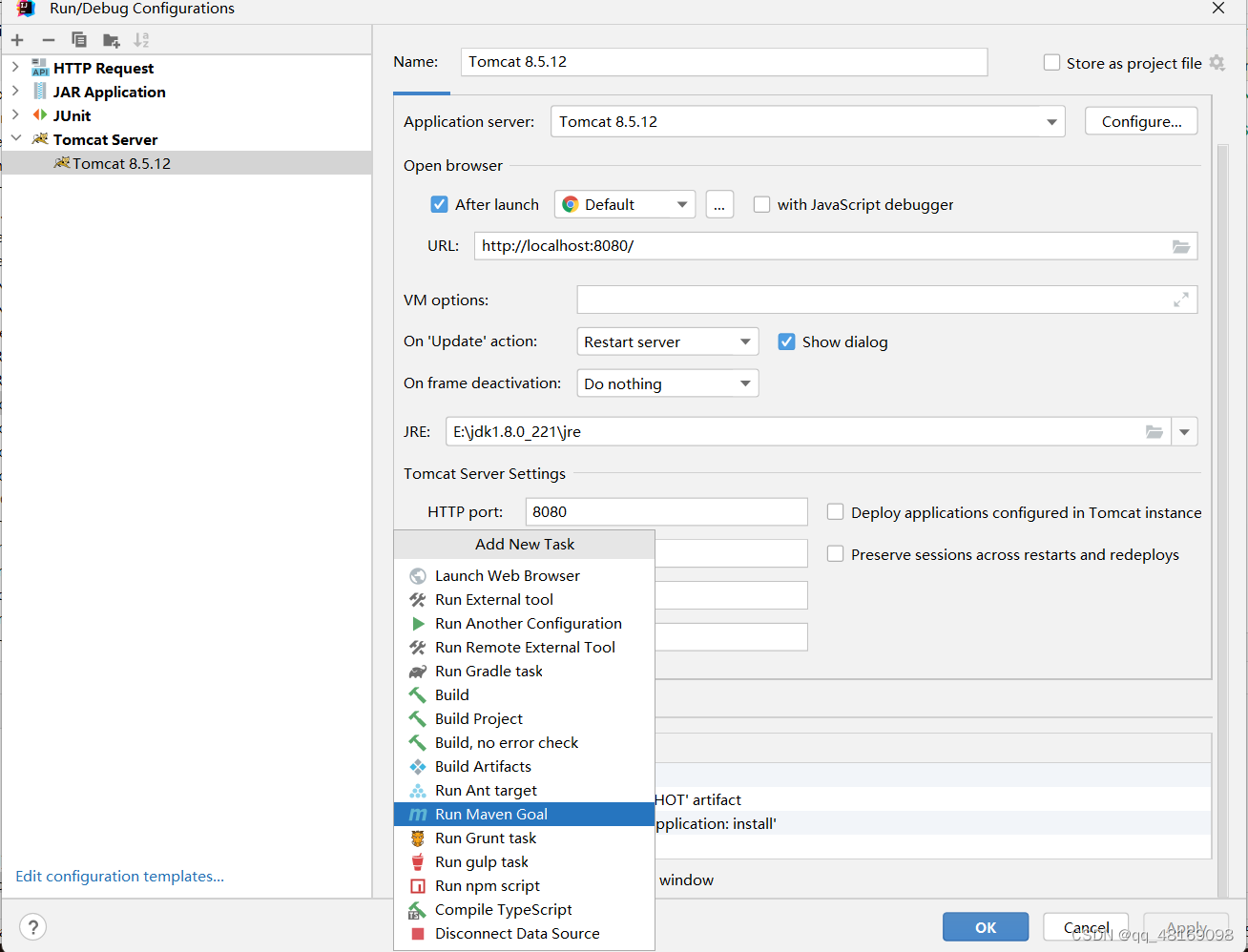Screen dimensions: 1248x952
Task: Choose Run Maven Goal
Action: pyautogui.click(x=524, y=815)
